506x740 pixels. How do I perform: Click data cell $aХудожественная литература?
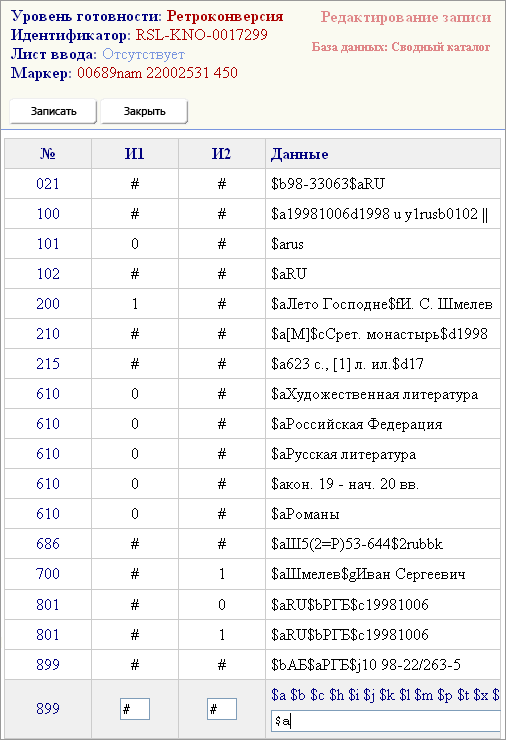pos(383,394)
